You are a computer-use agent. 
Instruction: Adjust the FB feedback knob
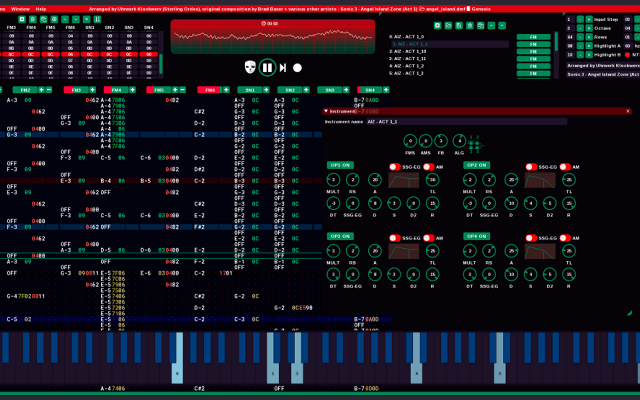(440, 141)
